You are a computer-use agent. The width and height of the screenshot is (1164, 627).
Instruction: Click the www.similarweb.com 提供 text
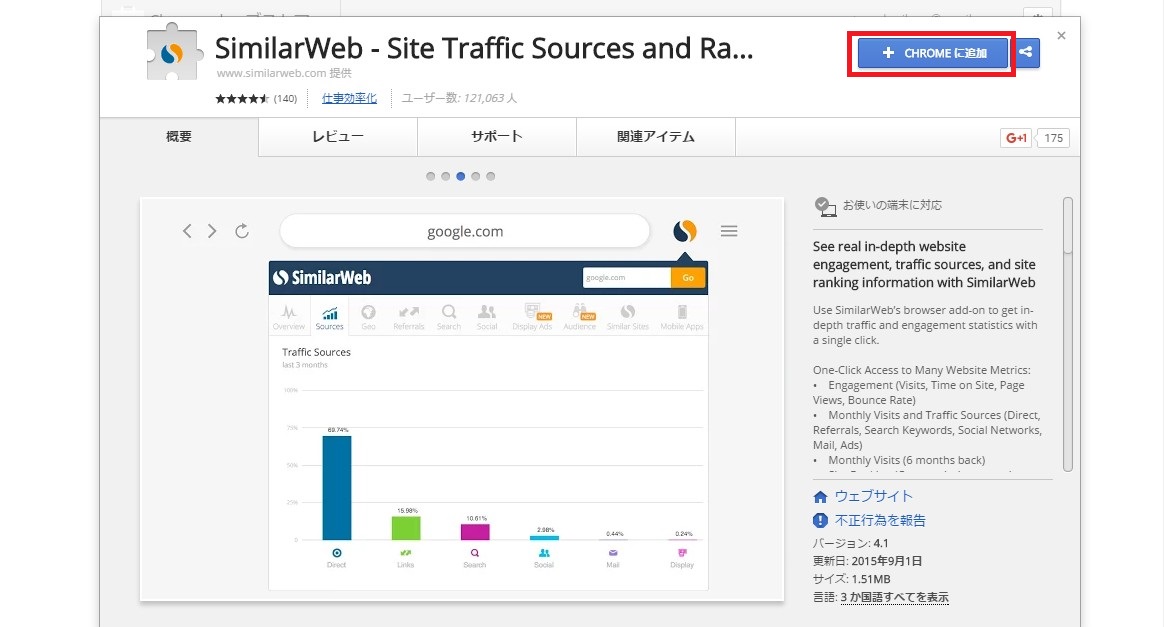click(x=284, y=73)
